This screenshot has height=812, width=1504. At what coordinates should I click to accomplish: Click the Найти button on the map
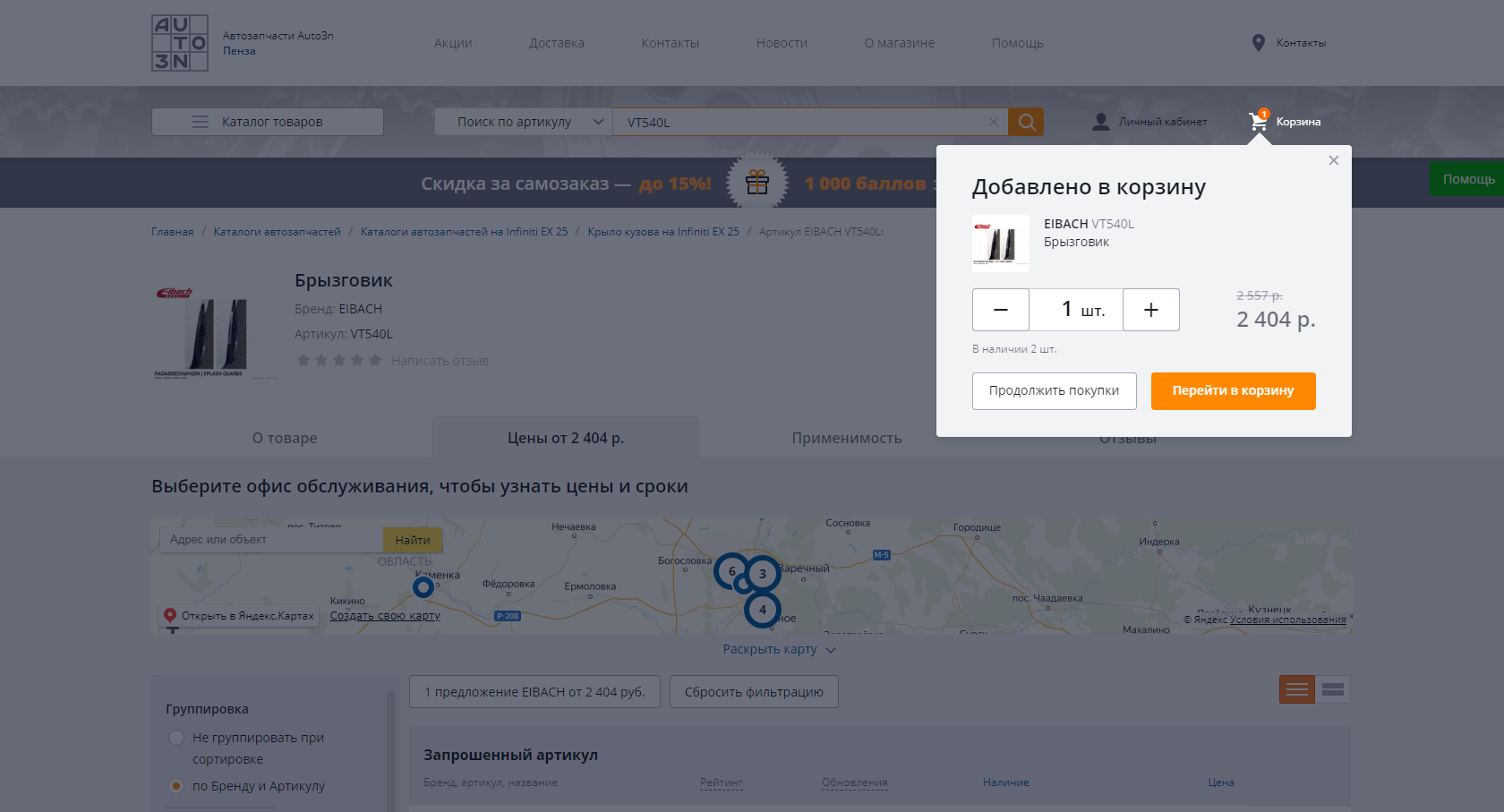413,540
